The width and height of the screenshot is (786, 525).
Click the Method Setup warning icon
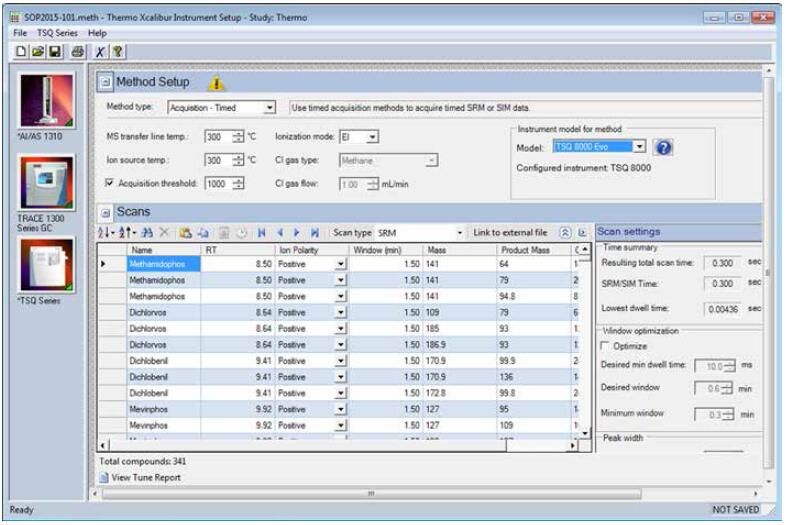pos(215,83)
